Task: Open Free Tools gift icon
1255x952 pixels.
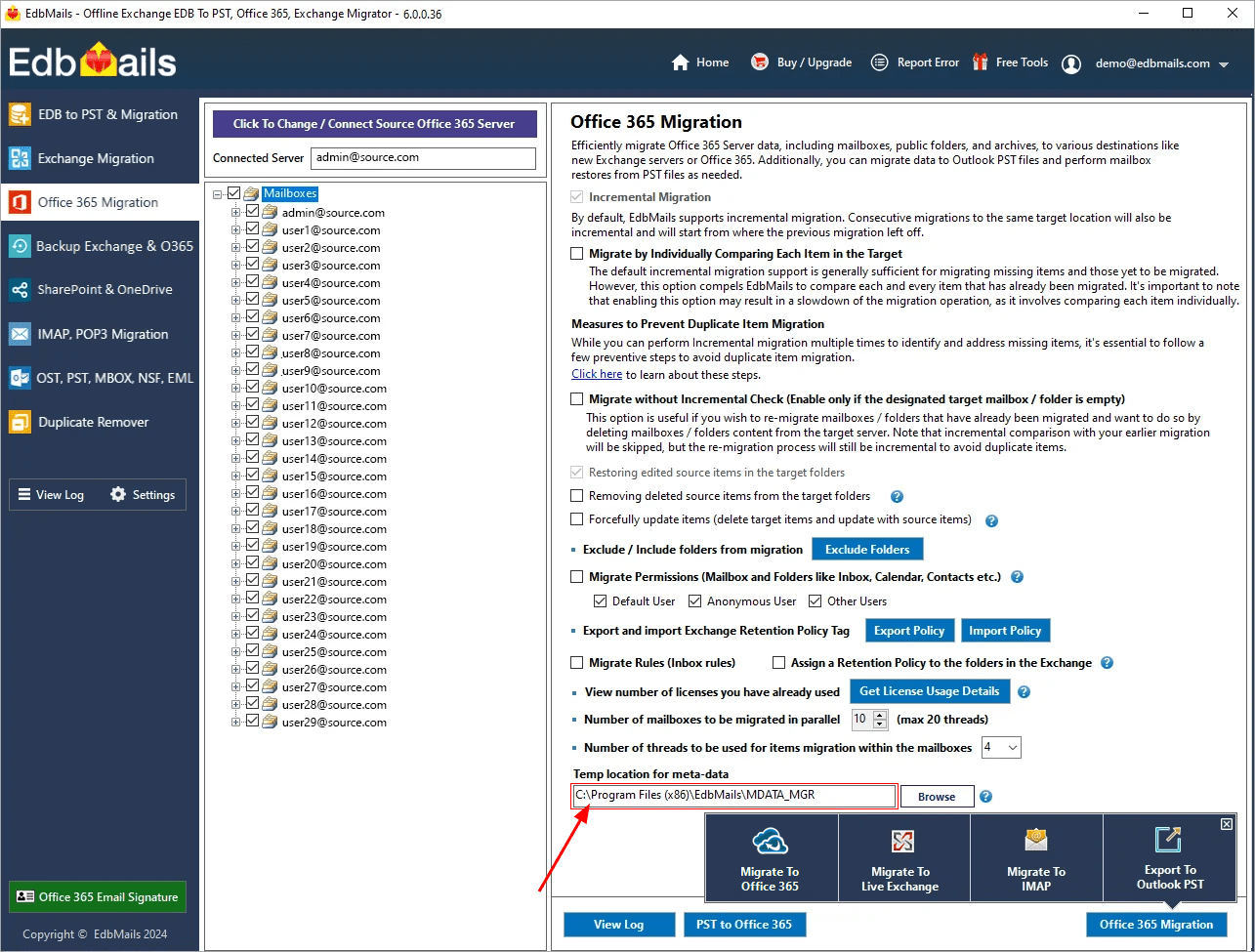Action: pos(980,62)
